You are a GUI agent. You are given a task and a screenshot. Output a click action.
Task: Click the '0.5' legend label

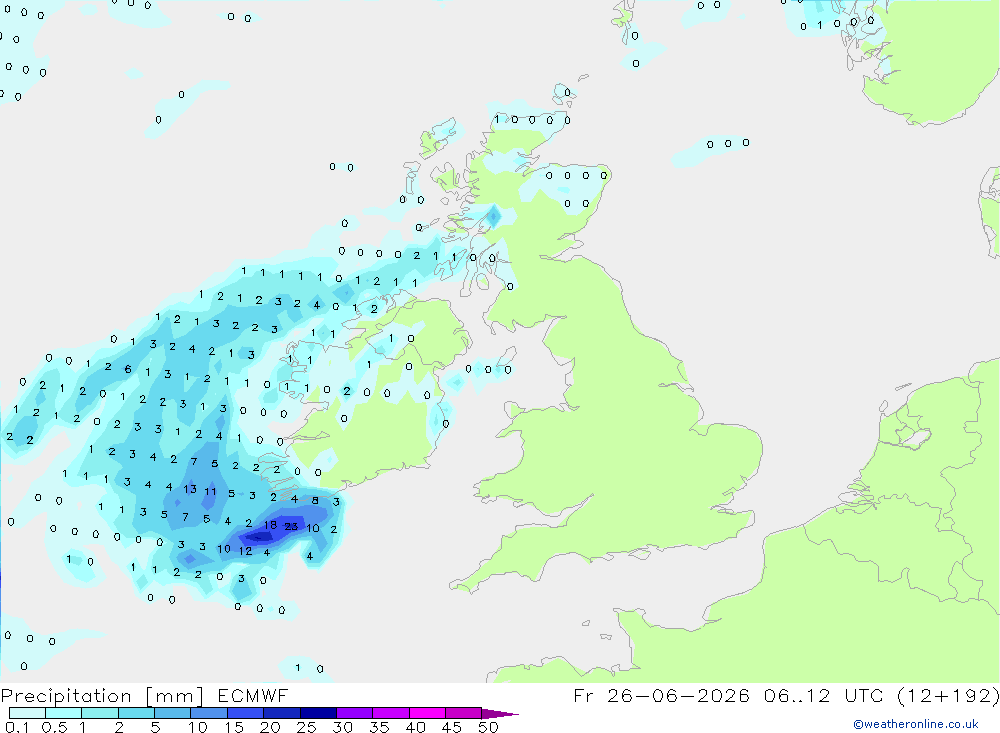[x=54, y=727]
